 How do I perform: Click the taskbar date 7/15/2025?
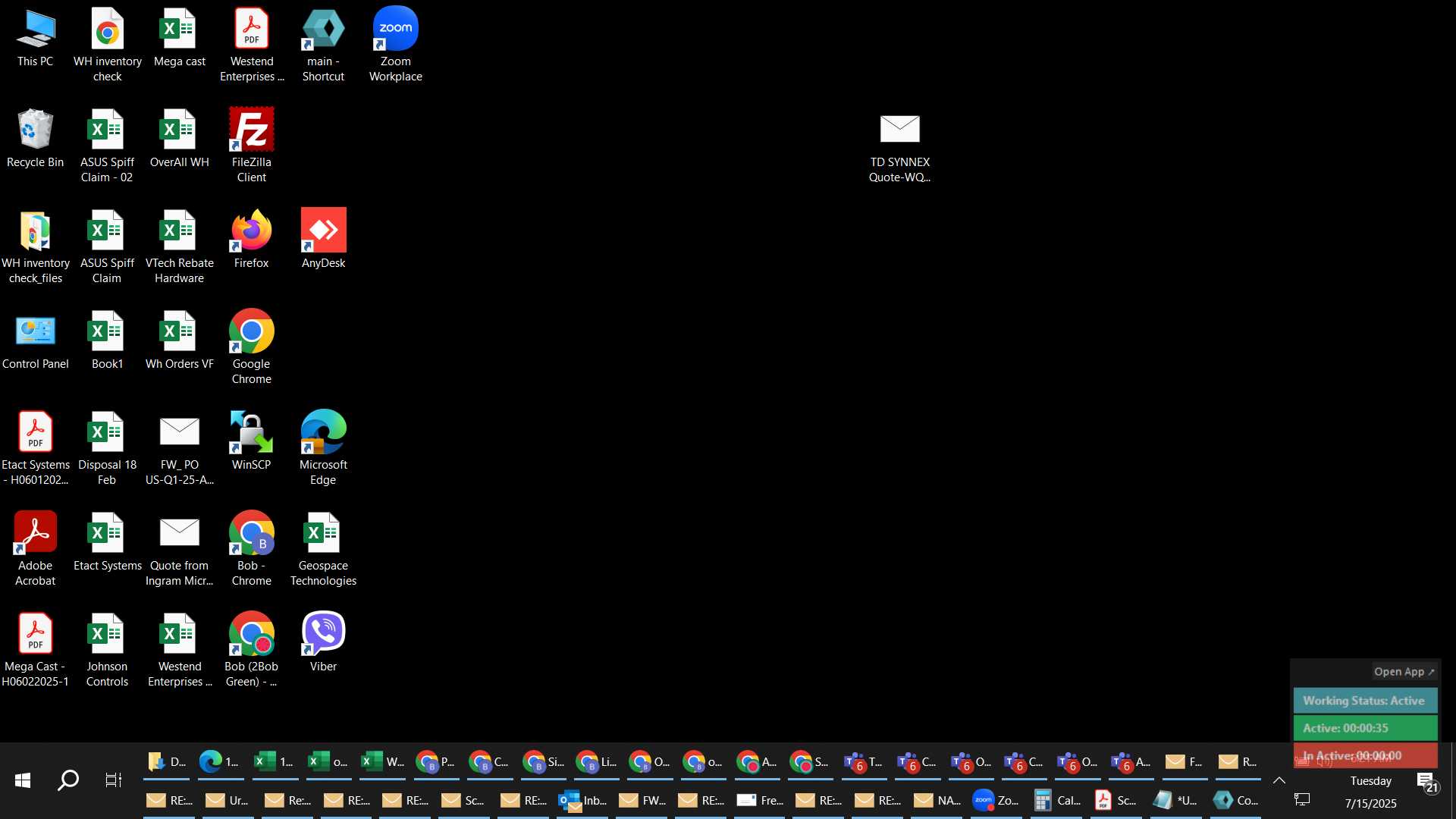pyautogui.click(x=1370, y=803)
